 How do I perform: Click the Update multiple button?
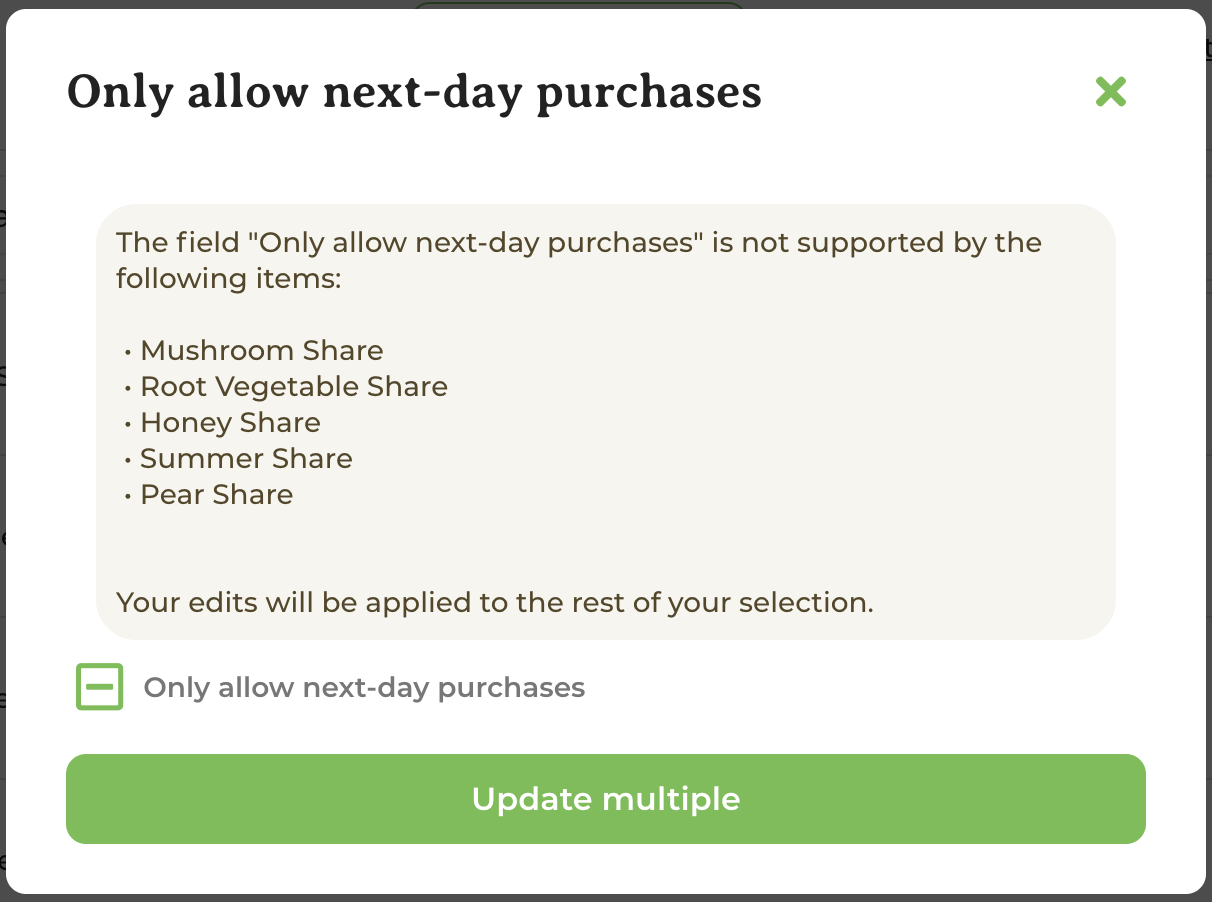606,799
